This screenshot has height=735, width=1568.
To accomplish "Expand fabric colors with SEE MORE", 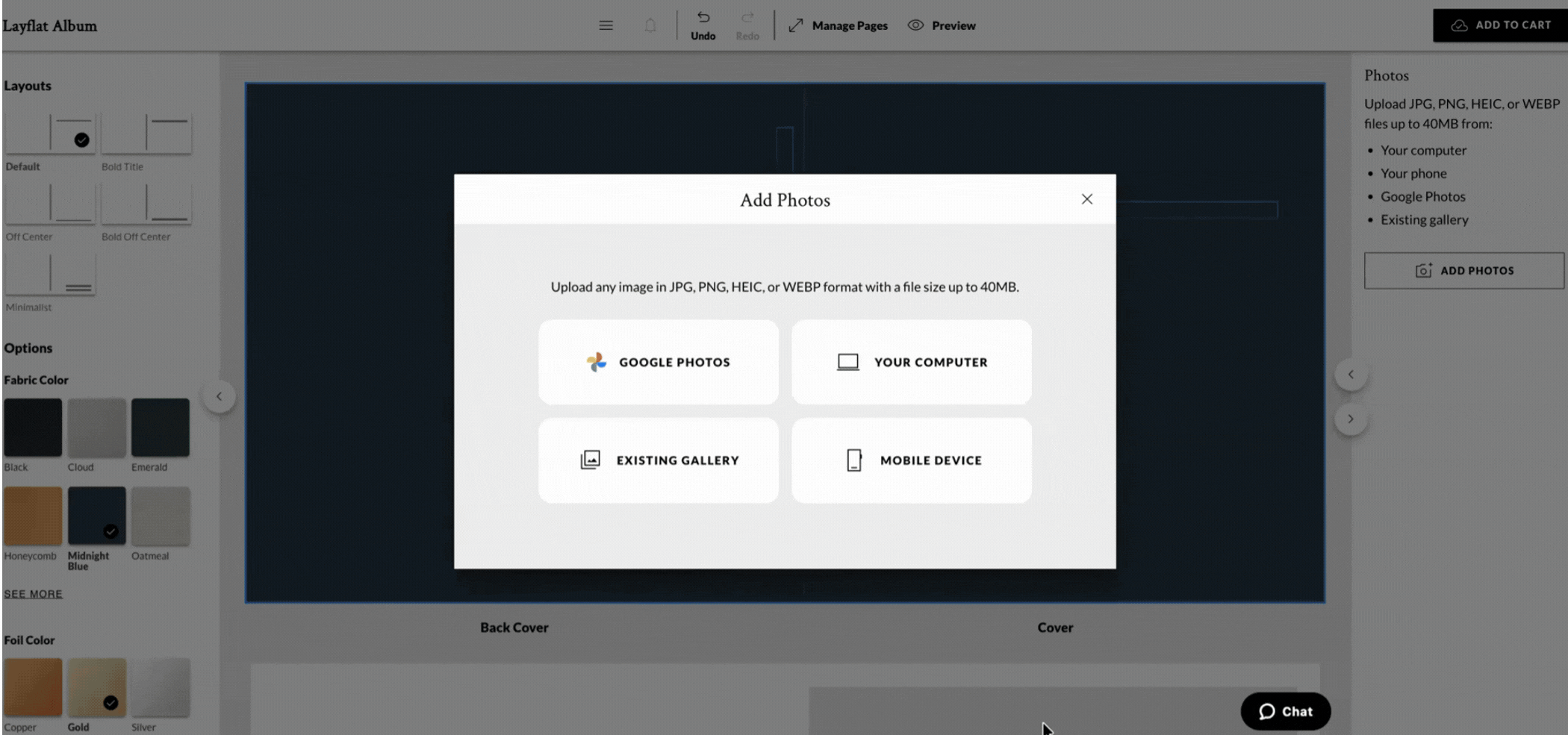I will tap(33, 593).
